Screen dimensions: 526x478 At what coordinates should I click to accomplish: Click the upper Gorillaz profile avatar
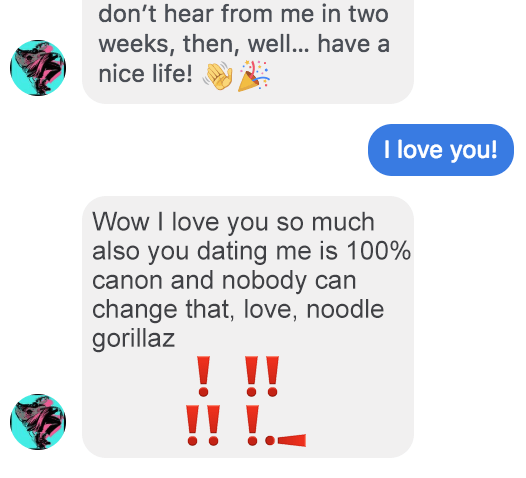pyautogui.click(x=38, y=68)
